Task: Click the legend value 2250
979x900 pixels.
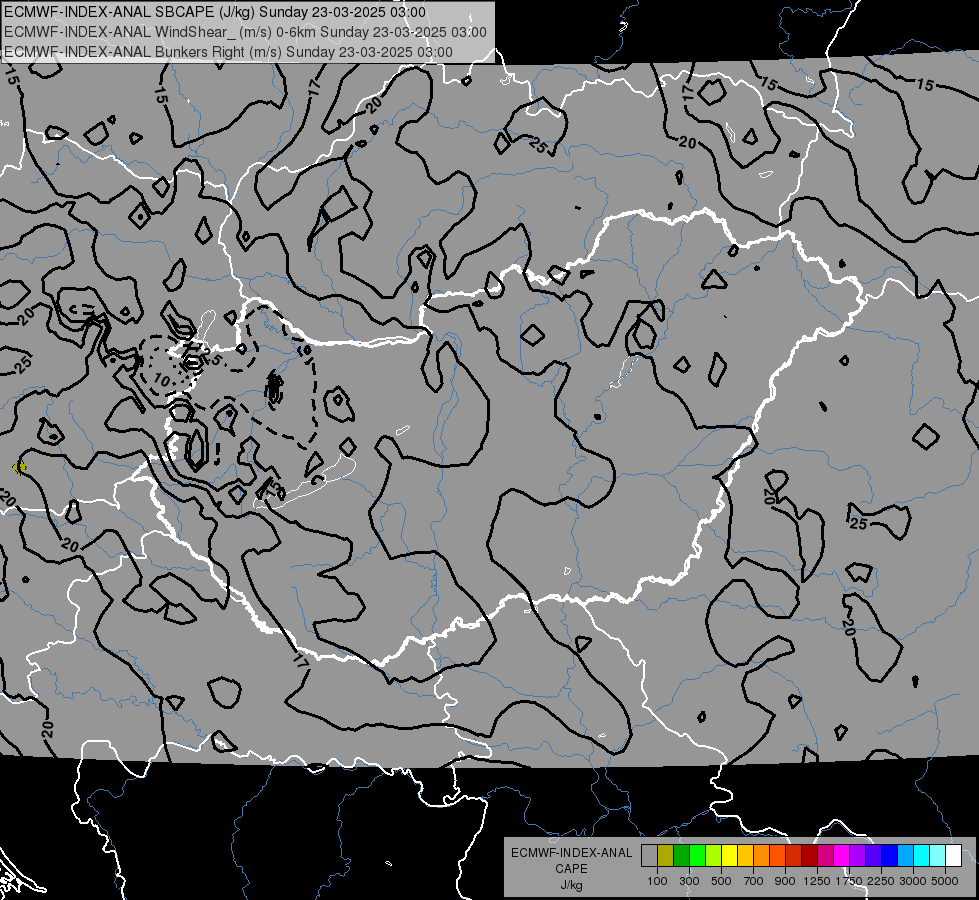Action: click(881, 881)
